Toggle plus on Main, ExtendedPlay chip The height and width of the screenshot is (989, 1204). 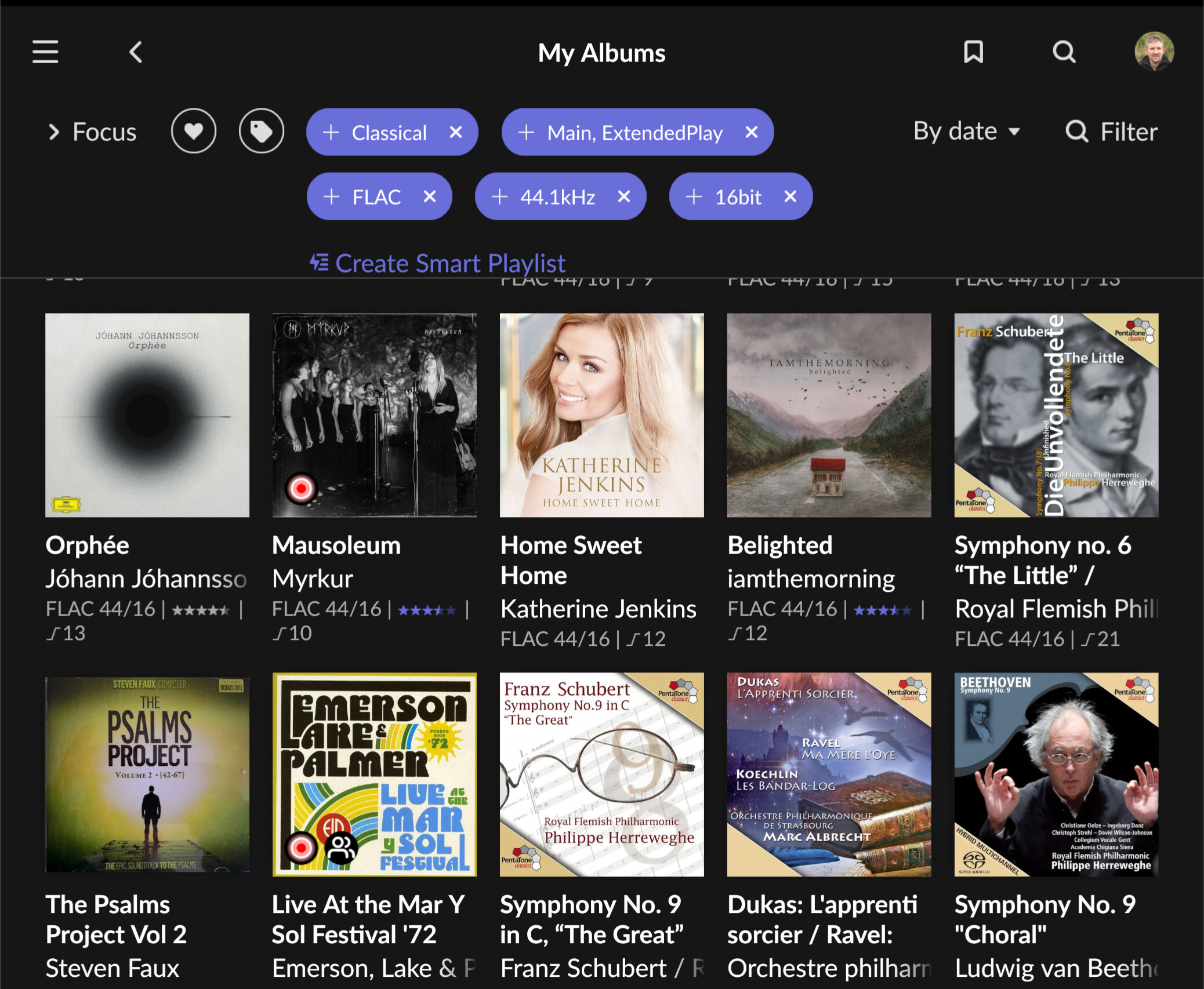tap(526, 132)
